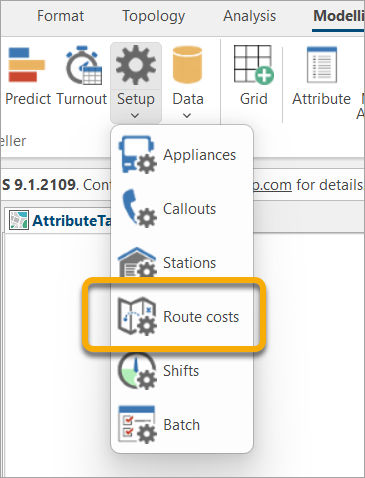The image size is (365, 478).
Task: Open the Format ribbon tab
Action: (x=60, y=16)
